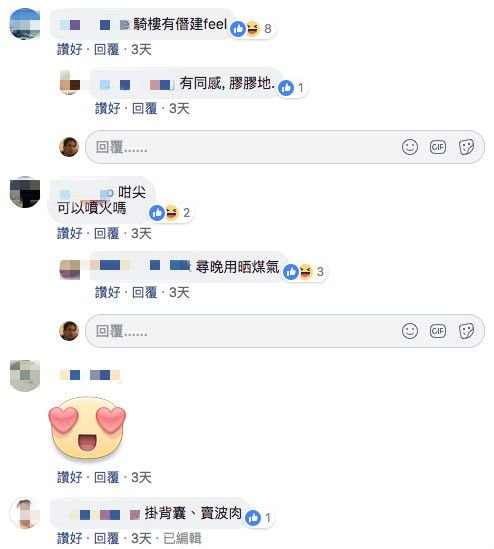Image resolution: width=494 pixels, height=549 pixels.
Task: Open emoji picker in second reply box
Action: tap(410, 331)
